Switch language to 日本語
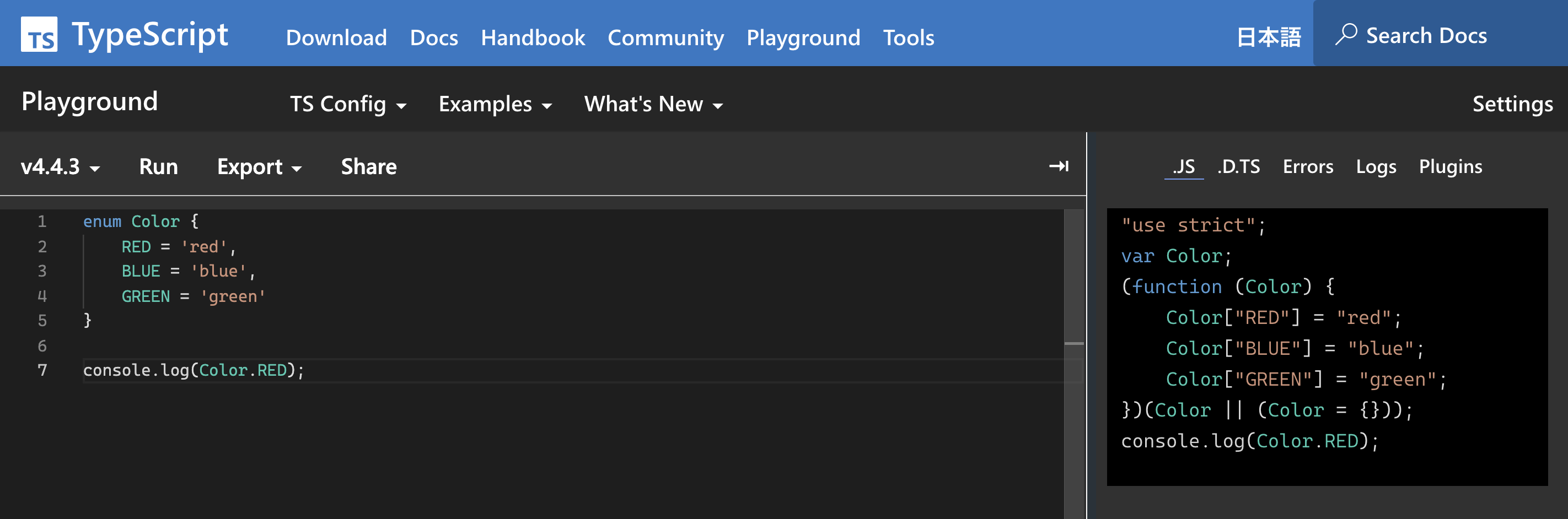This screenshot has height=519, width=1568. [1269, 37]
